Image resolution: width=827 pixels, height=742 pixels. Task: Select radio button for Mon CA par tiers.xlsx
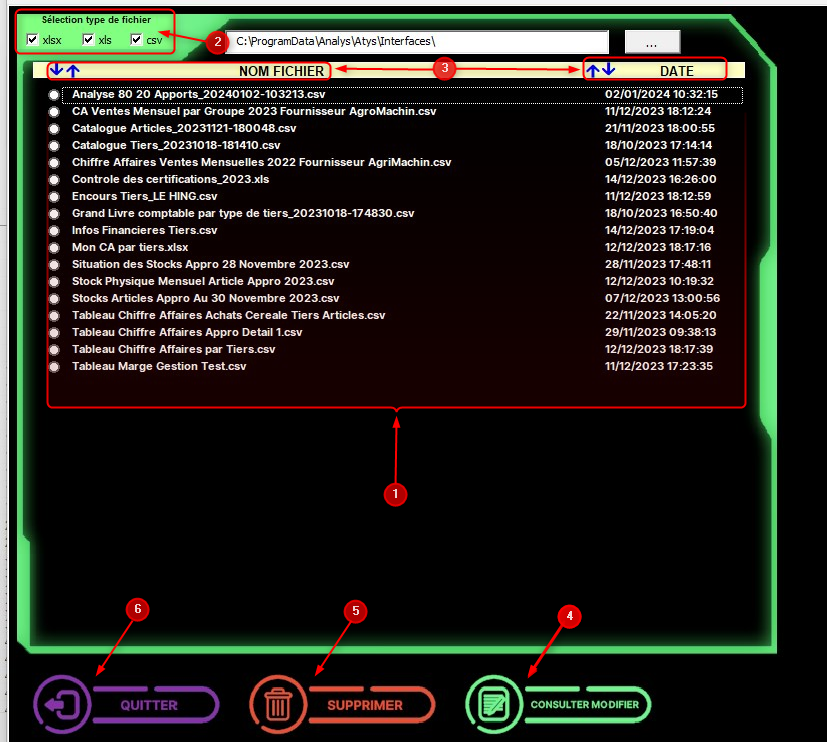[54, 248]
